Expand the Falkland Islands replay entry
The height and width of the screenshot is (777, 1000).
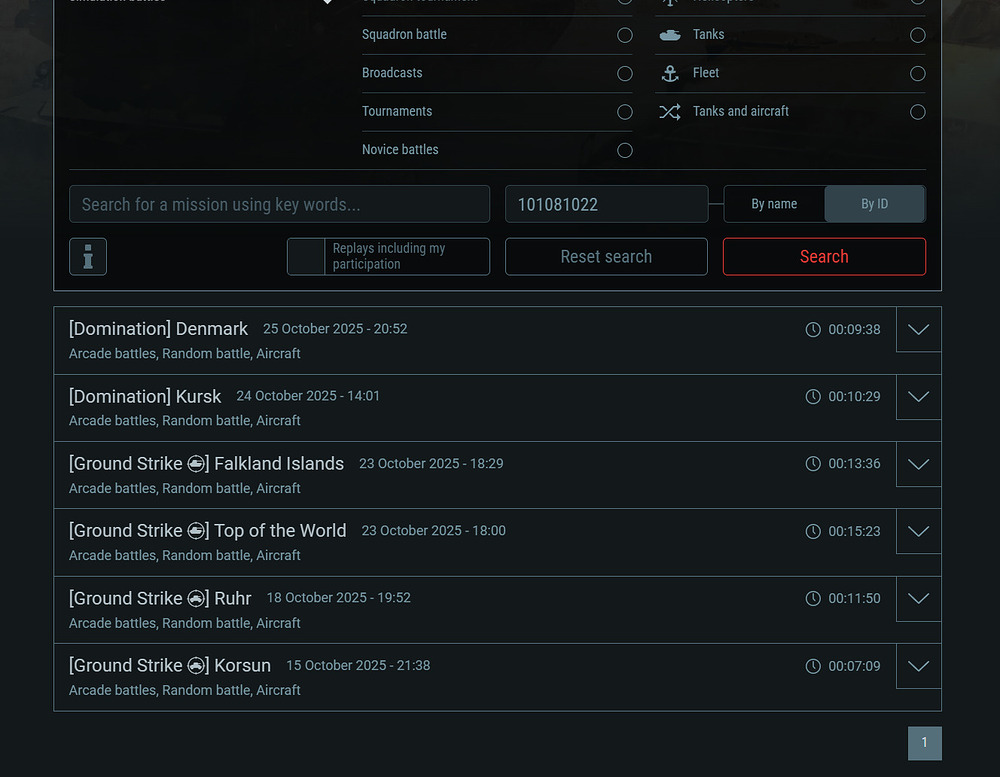point(918,465)
